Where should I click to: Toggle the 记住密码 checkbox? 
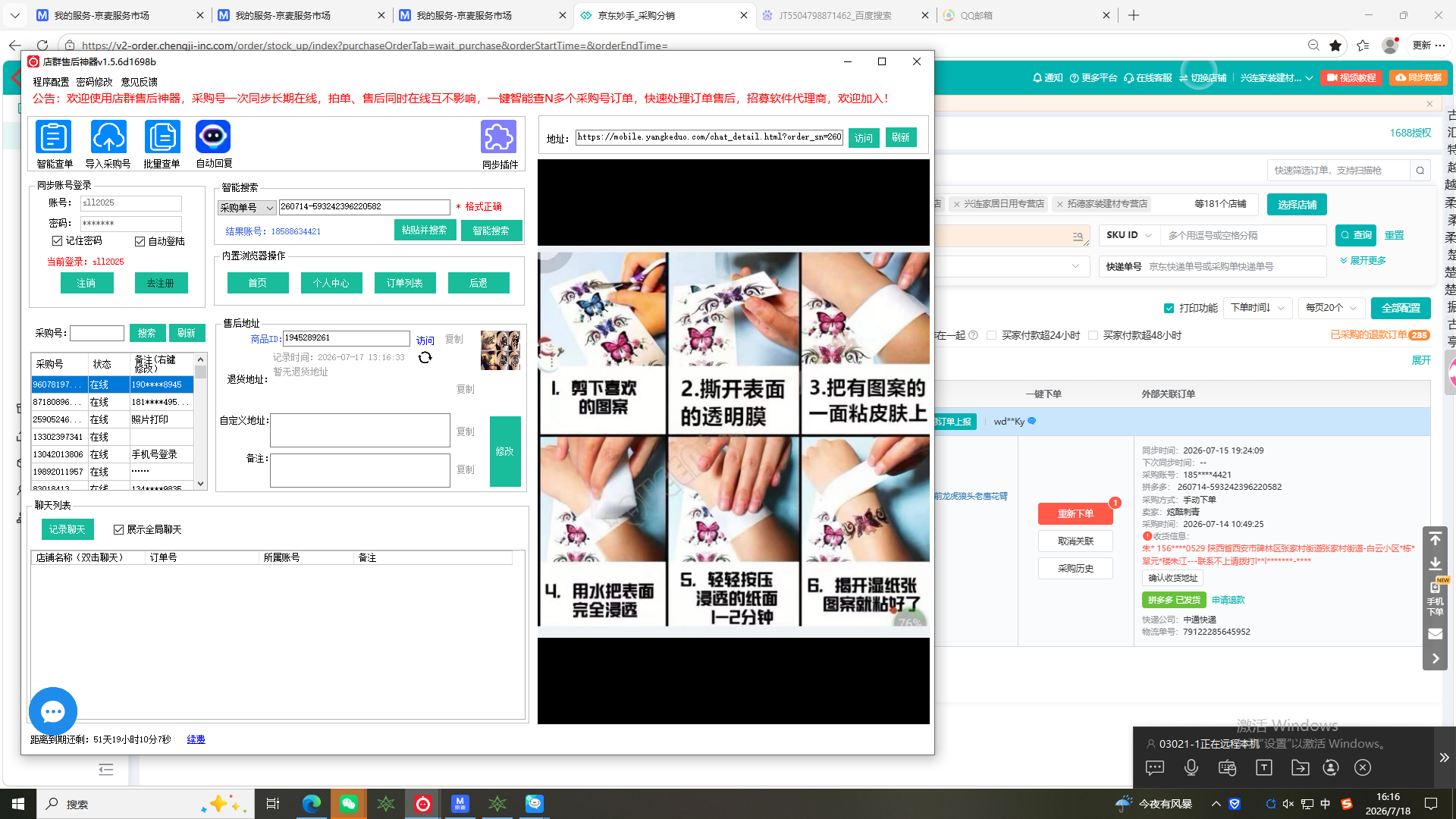tap(57, 240)
